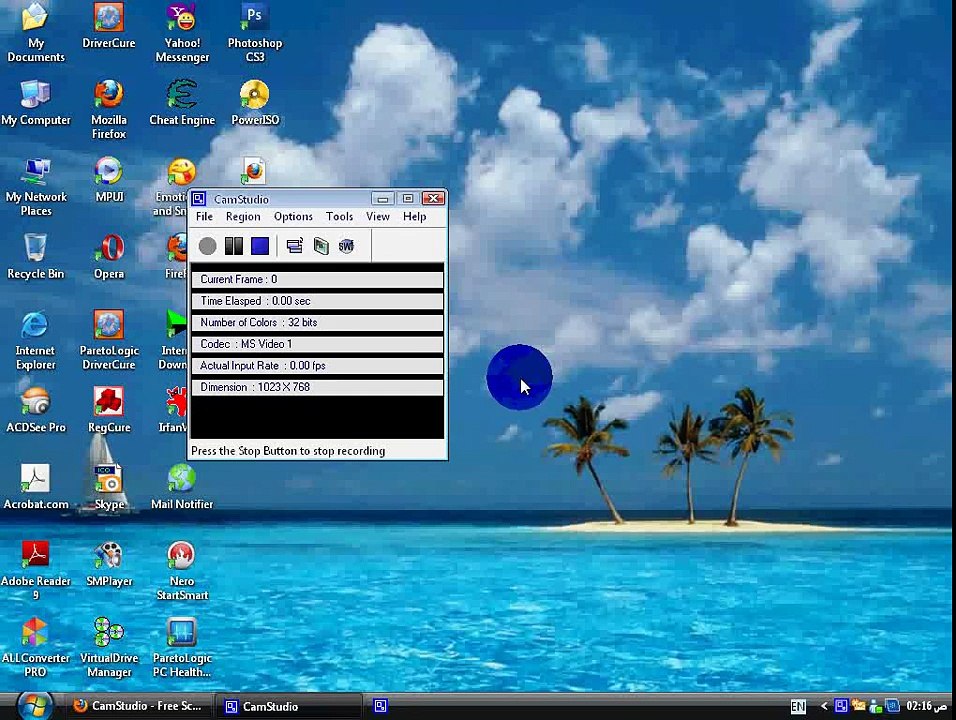
Task: Expand hidden system tray icons arrow
Action: click(824, 706)
